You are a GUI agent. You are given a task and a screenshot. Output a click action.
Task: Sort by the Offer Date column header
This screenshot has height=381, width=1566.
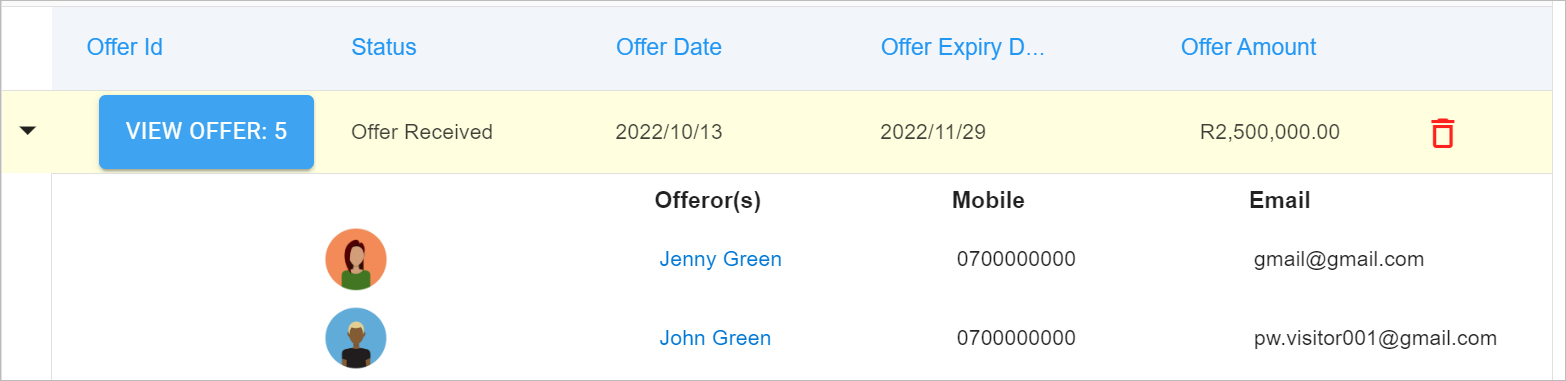(669, 47)
